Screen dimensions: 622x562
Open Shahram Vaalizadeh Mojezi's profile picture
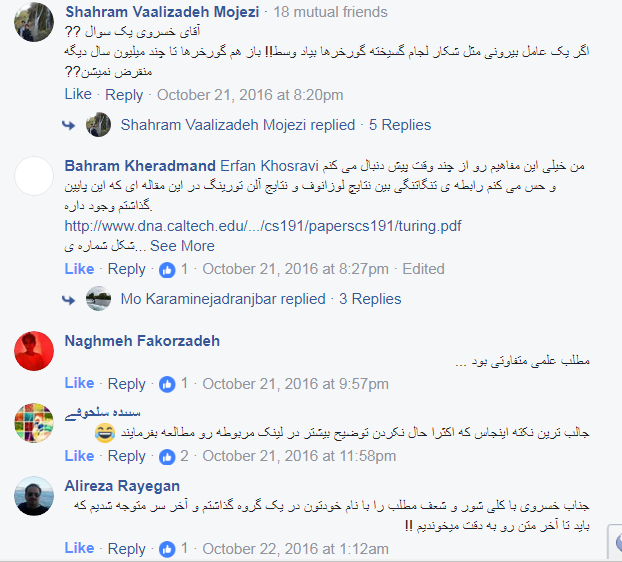point(34,22)
